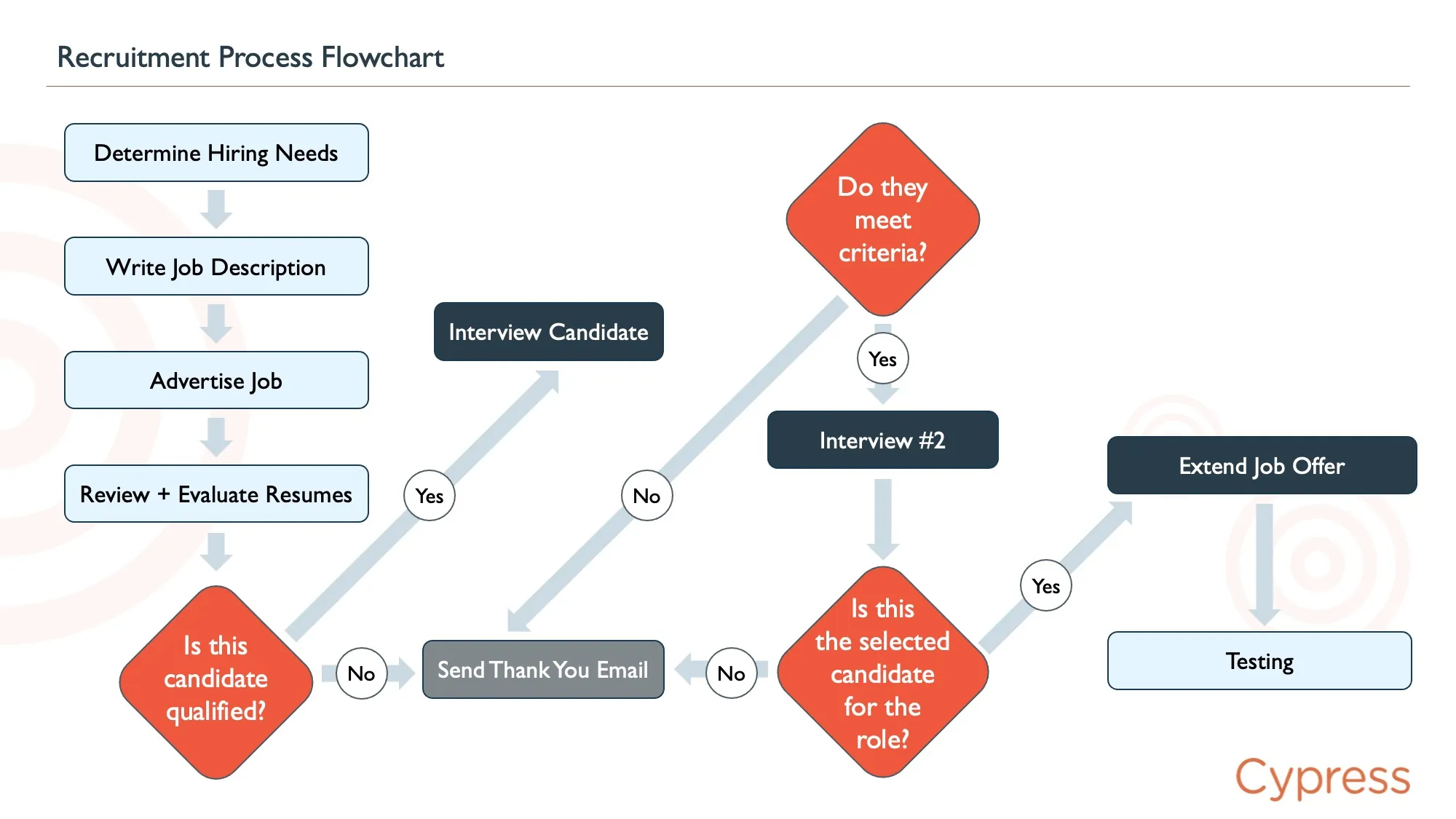Select the Interview Candidate box
Viewport: 1456px width, 819px height.
(548, 332)
